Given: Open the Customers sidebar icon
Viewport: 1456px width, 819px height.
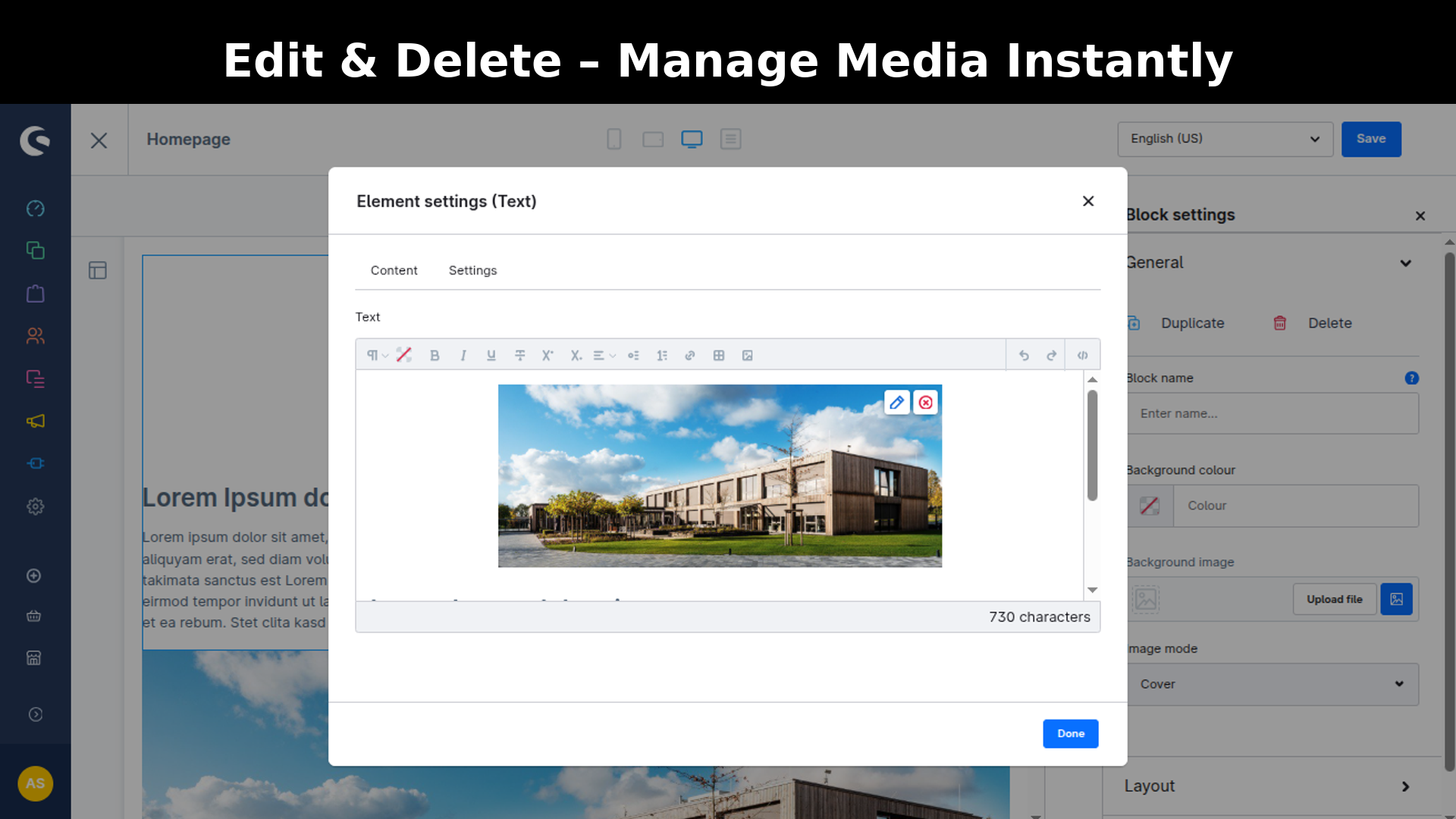Looking at the screenshot, I should (35, 336).
